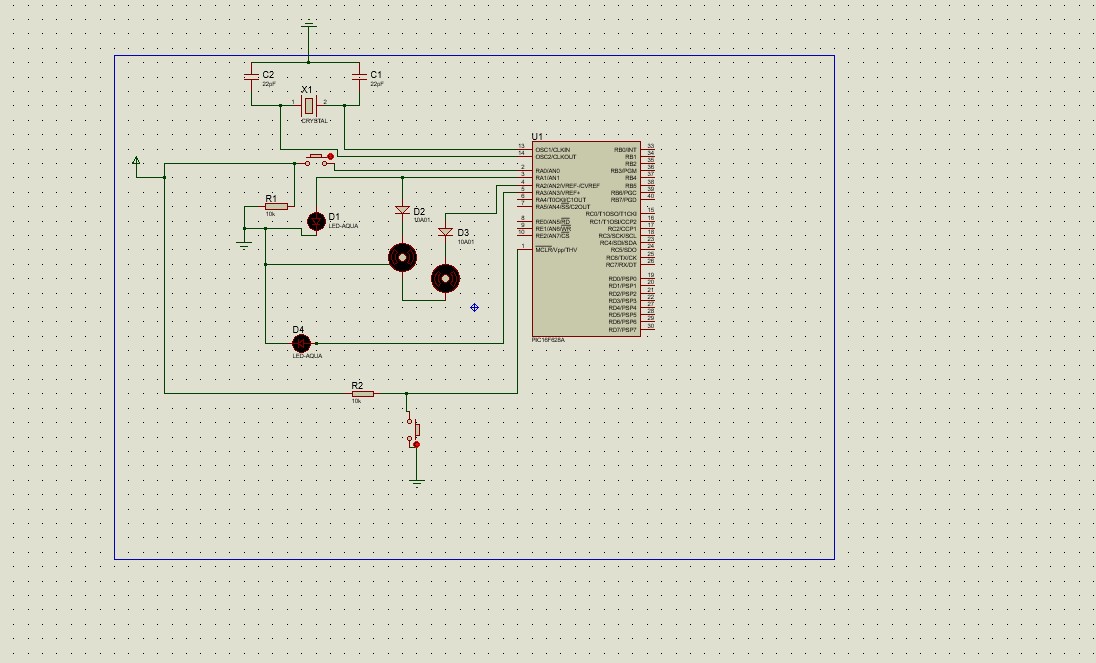This screenshot has height=663, width=1096.
Task: Click pin number 33 of U1
Action: pos(651,147)
